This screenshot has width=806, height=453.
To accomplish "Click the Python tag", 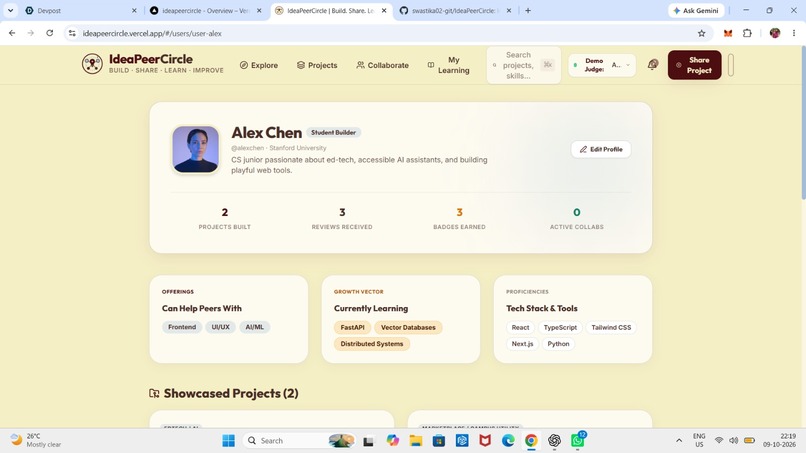I will [558, 344].
